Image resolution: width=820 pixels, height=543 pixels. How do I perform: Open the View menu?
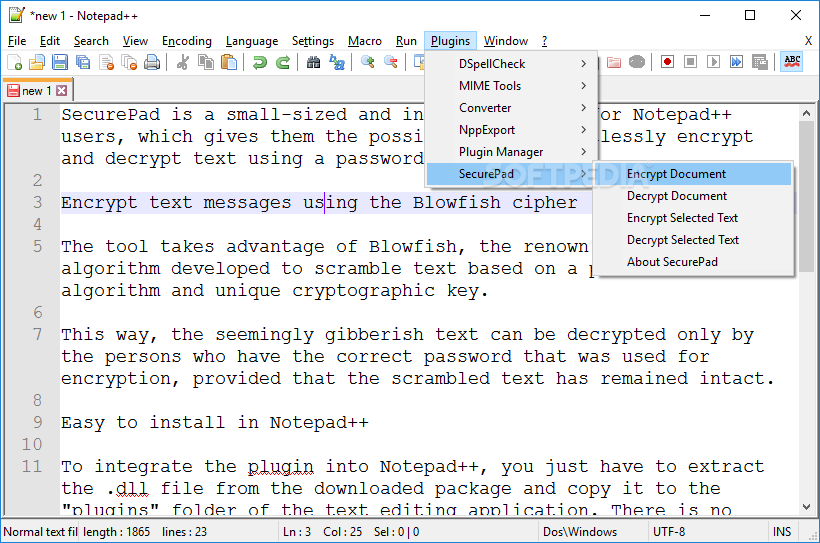(135, 41)
